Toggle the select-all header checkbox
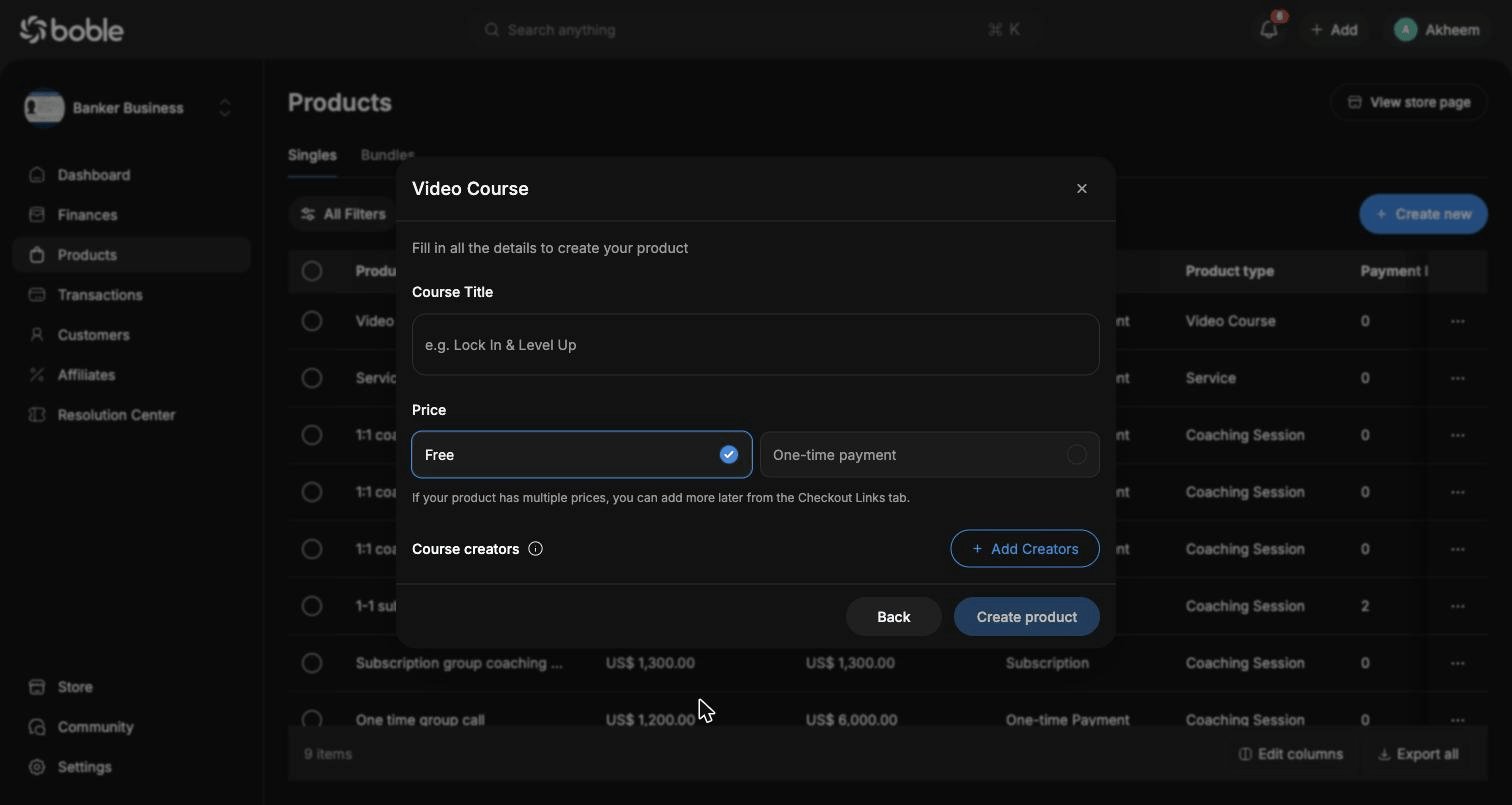Screen dimensions: 1512x805 click(x=312, y=271)
